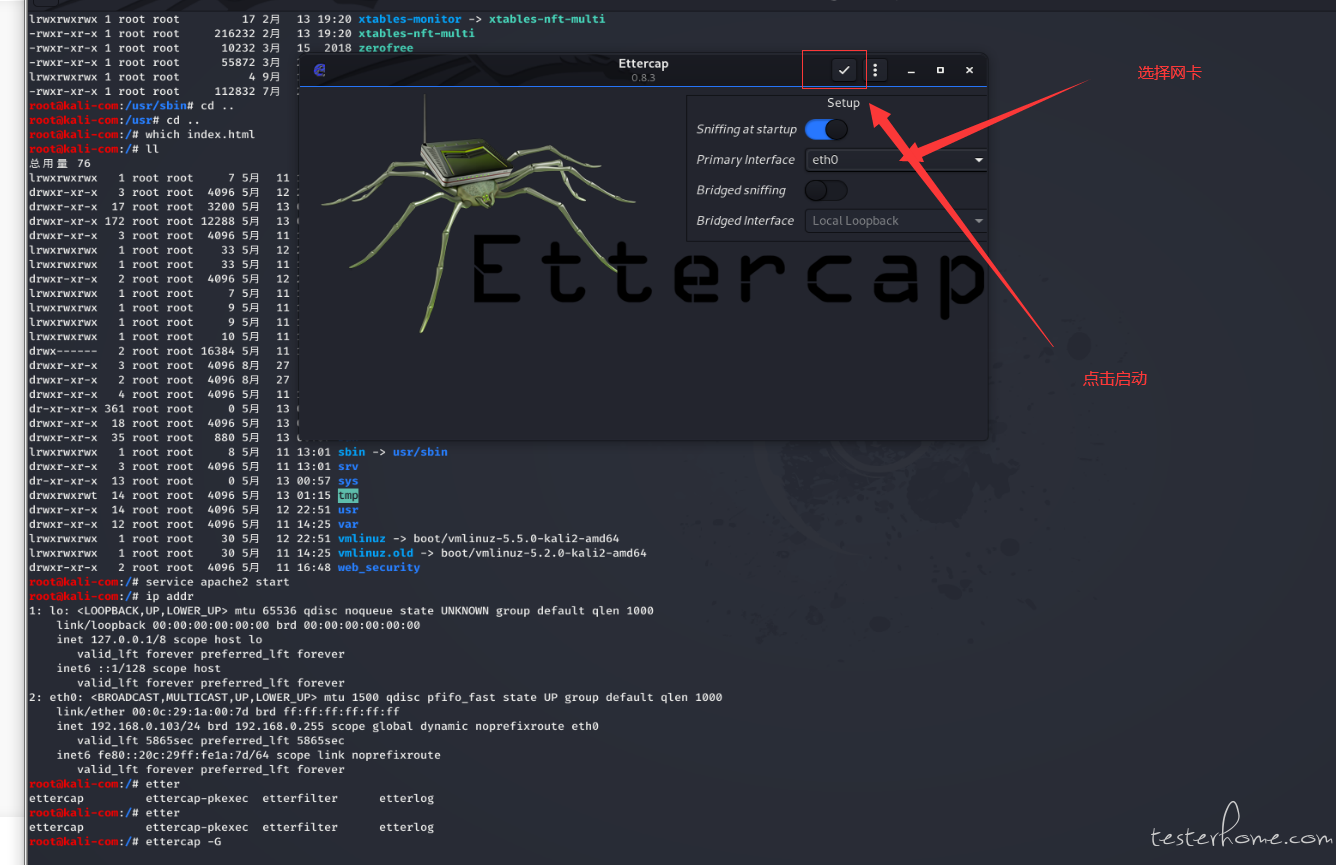Click the '总用量 76' line in terminal
1336x865 pixels.
tap(60, 163)
